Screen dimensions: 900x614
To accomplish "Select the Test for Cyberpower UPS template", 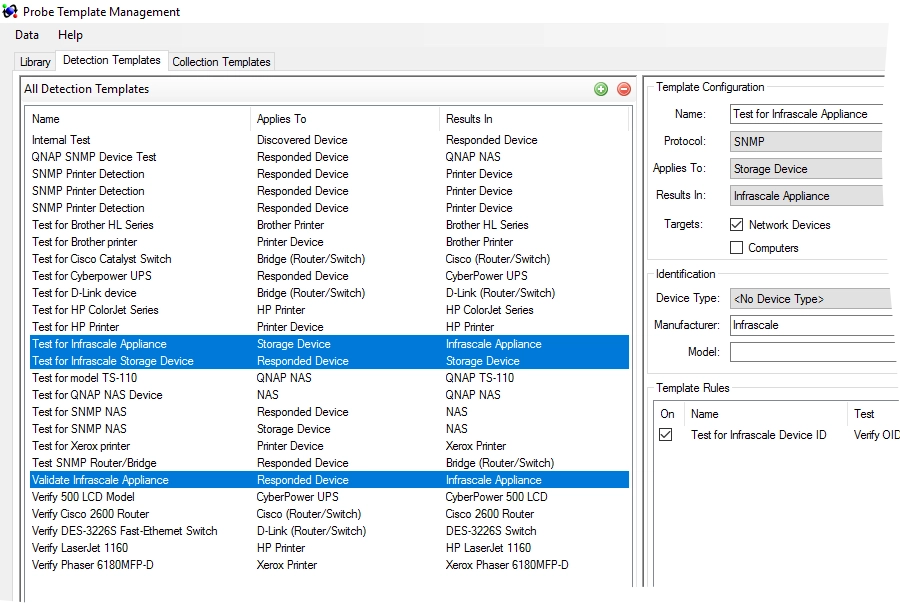I will [x=329, y=276].
